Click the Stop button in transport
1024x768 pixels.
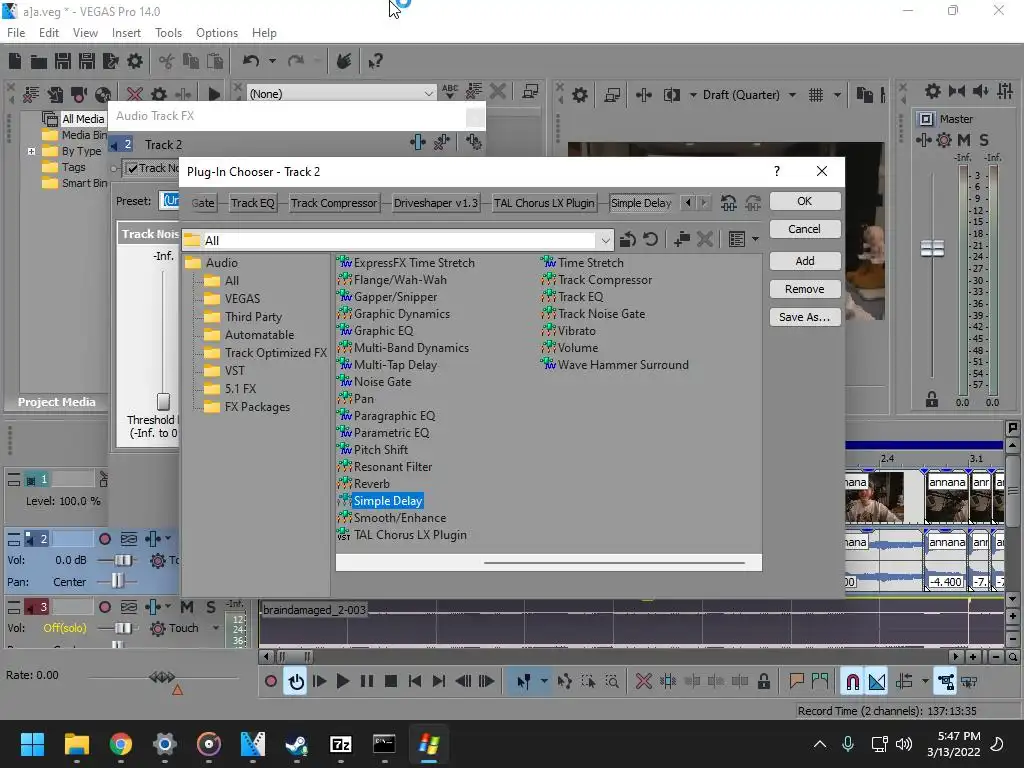391,682
